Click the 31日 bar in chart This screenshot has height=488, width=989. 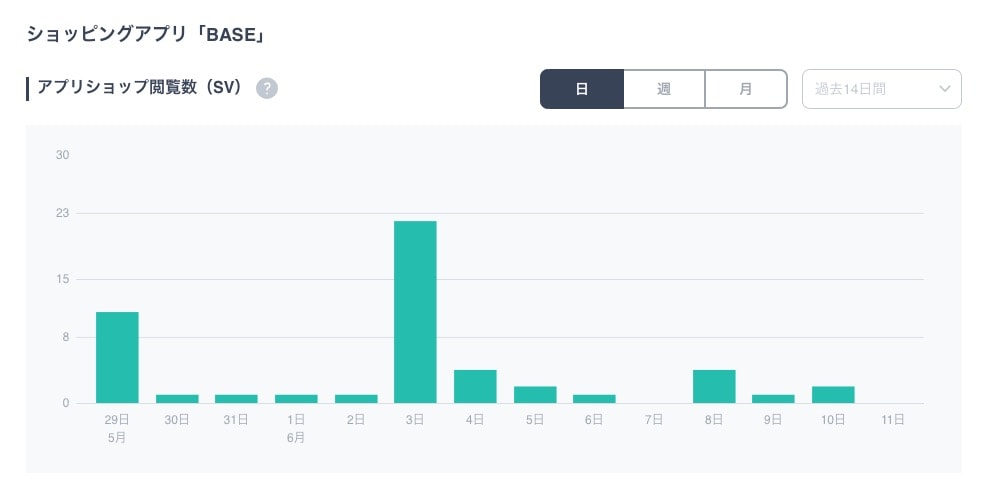tap(236, 399)
